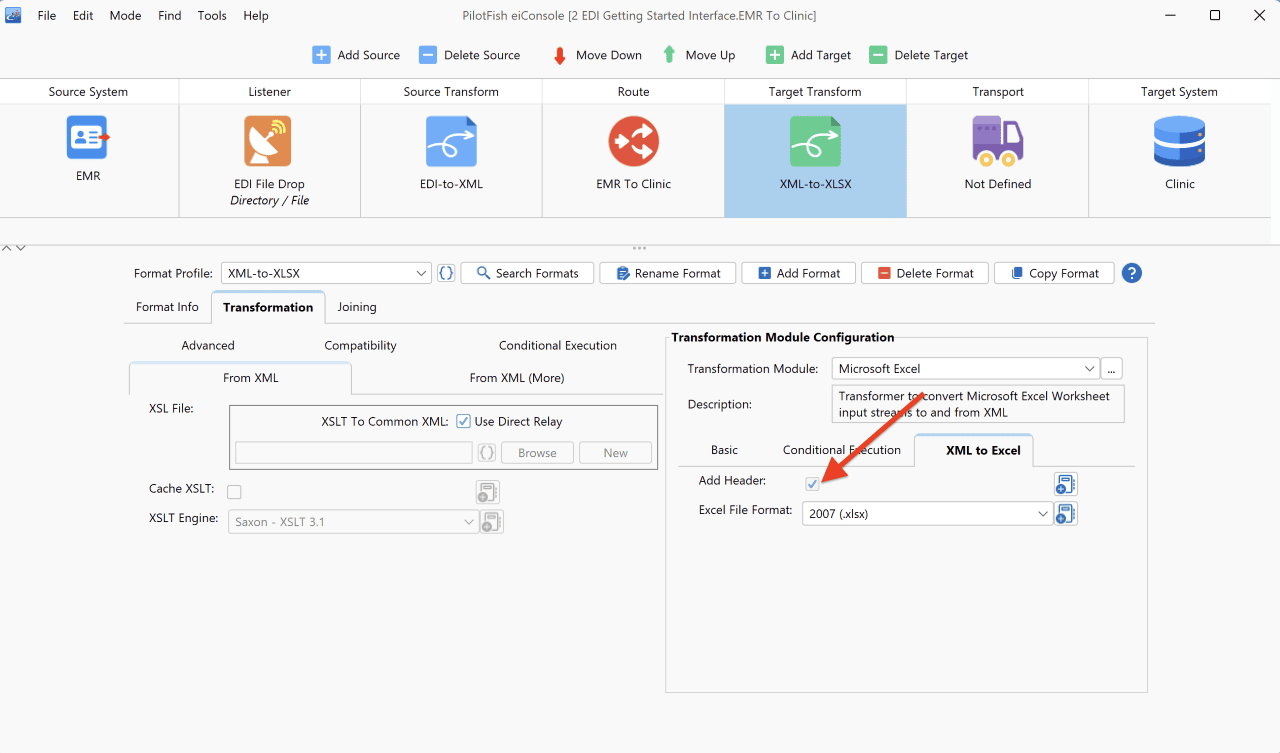
Task: Click the curly braces icon beside Format Profile
Action: (x=446, y=273)
